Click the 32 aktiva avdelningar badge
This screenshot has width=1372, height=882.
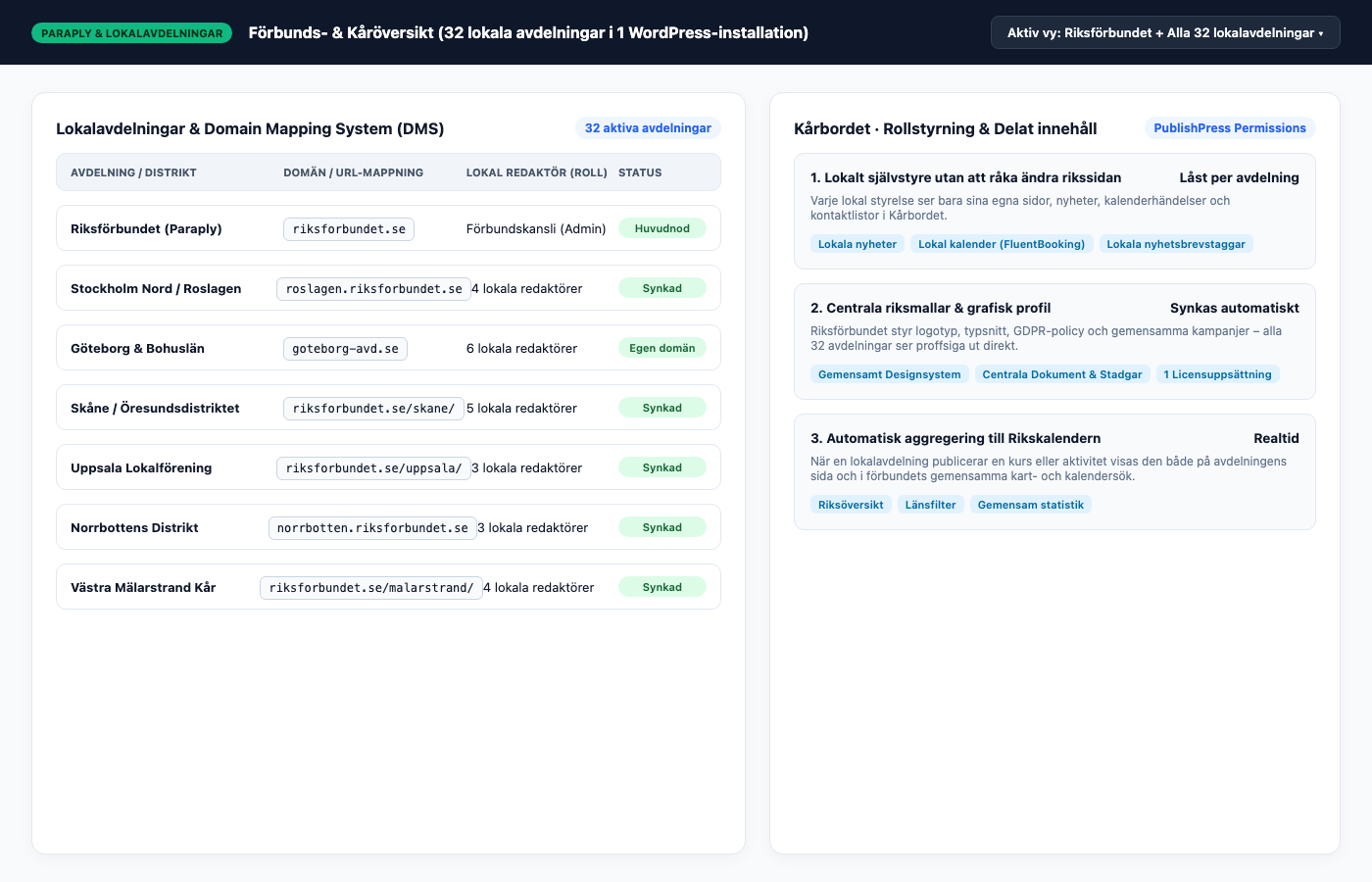(648, 128)
